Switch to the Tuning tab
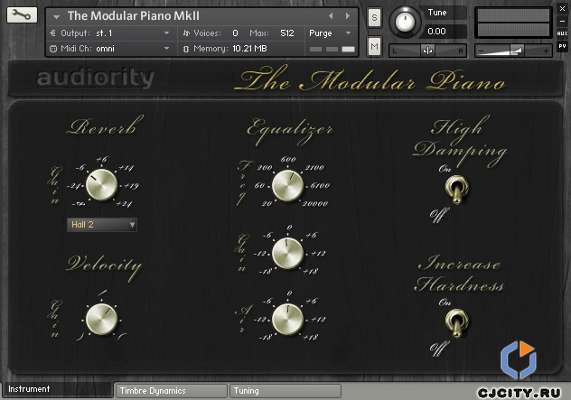Screen dimensions: 571x400 [285, 391]
